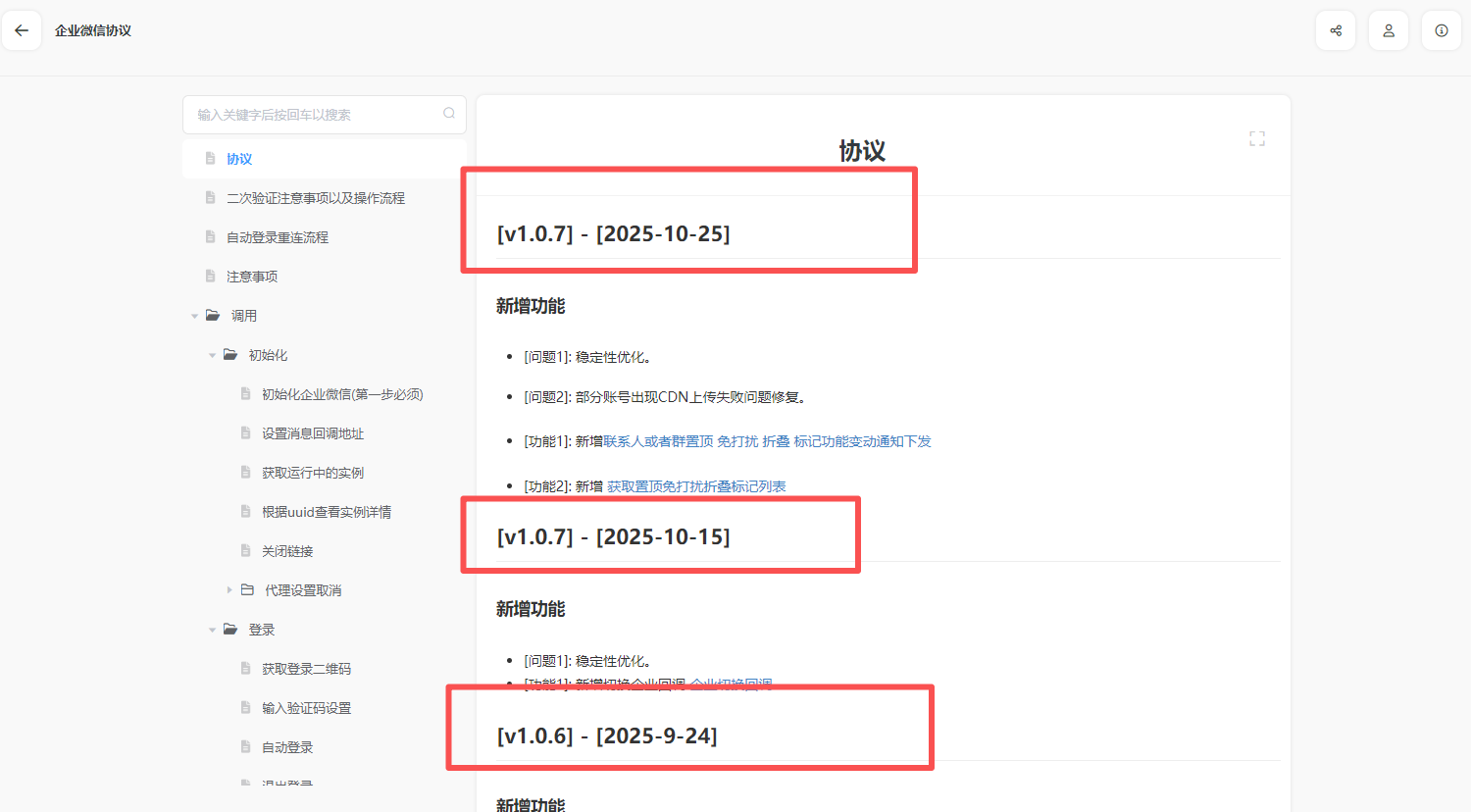Click document icon beside 根据uuid查看实例详情
1471x812 pixels.
245,511
